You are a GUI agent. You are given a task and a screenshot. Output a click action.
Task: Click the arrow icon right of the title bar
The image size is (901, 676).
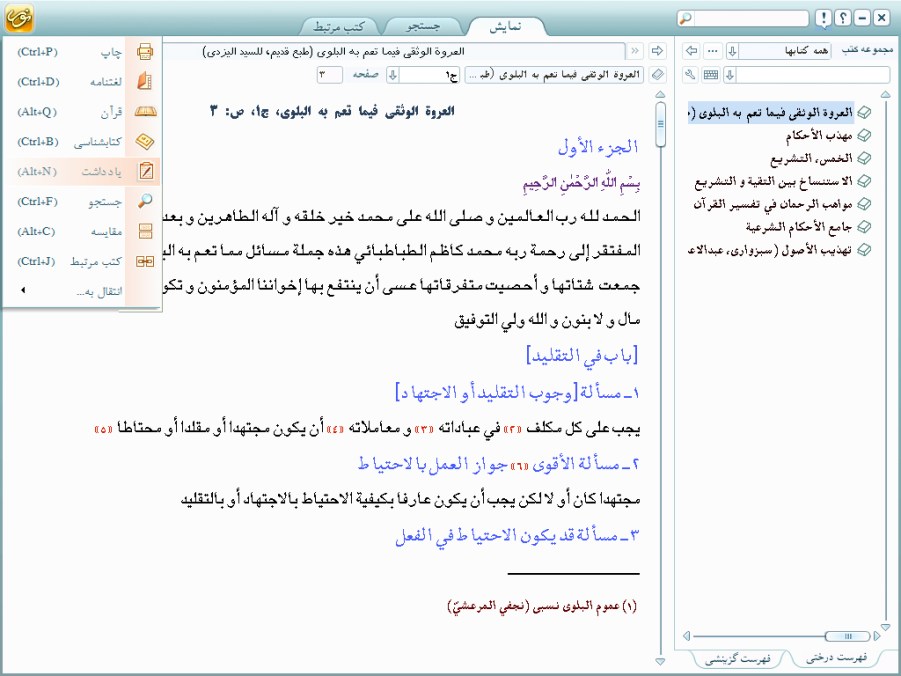tap(657, 51)
